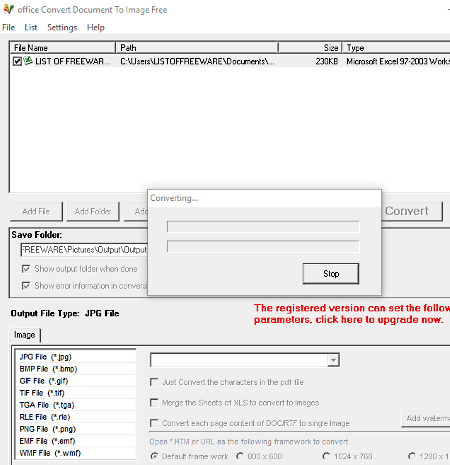Click the Excel file icon beside LIST OF FREEWAR
The width and height of the screenshot is (450, 465).
(28, 61)
